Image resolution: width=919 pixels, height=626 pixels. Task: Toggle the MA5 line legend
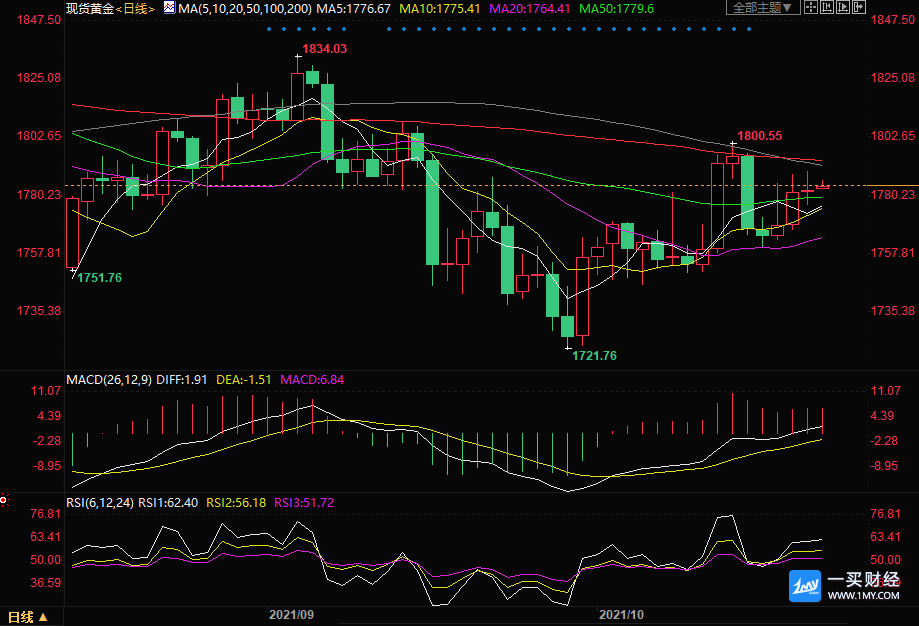point(353,9)
